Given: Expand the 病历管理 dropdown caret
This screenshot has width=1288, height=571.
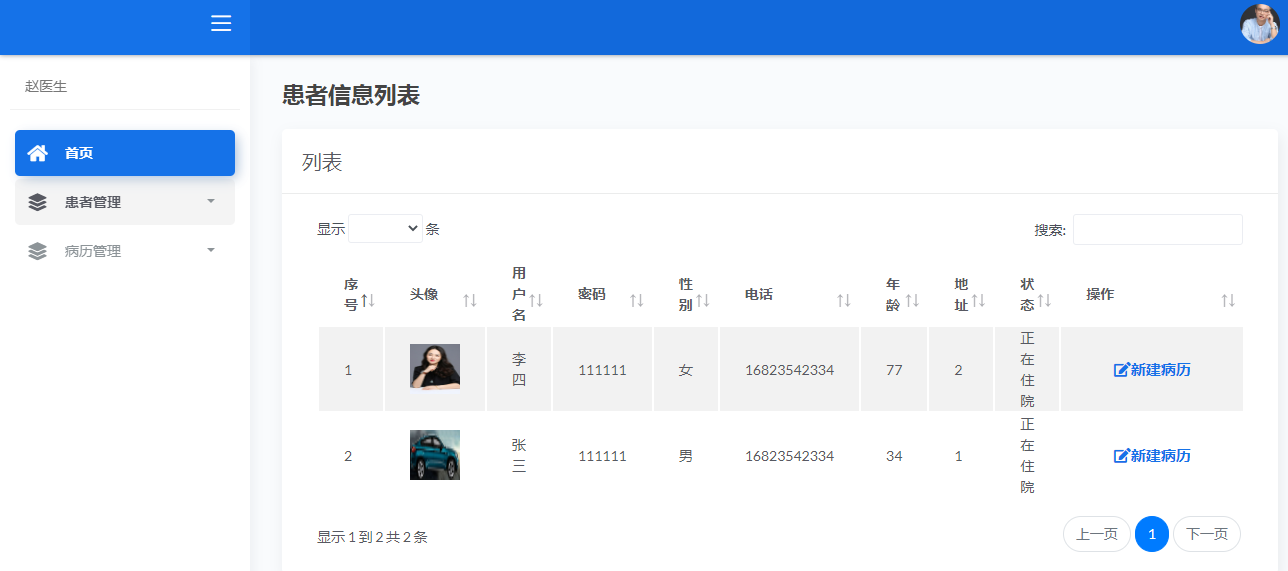Looking at the screenshot, I should click(x=210, y=250).
